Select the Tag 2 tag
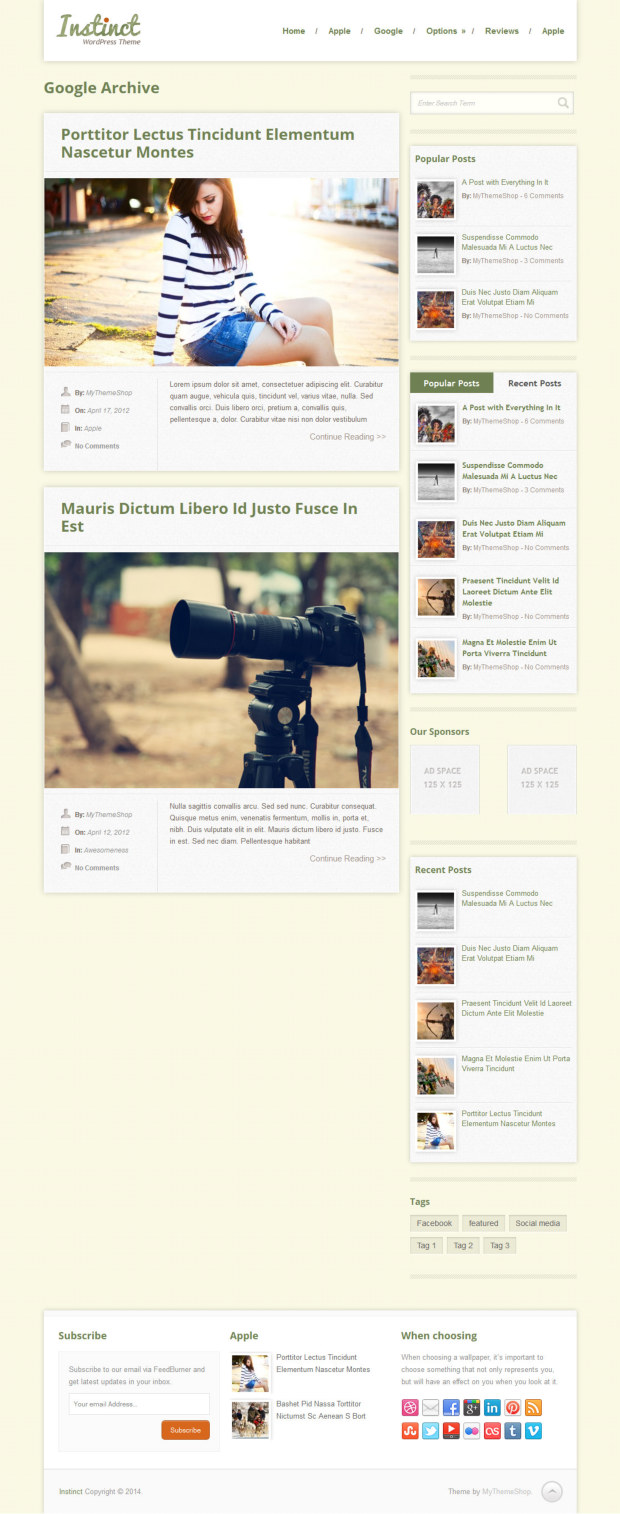The width and height of the screenshot is (620, 1514). point(462,1245)
